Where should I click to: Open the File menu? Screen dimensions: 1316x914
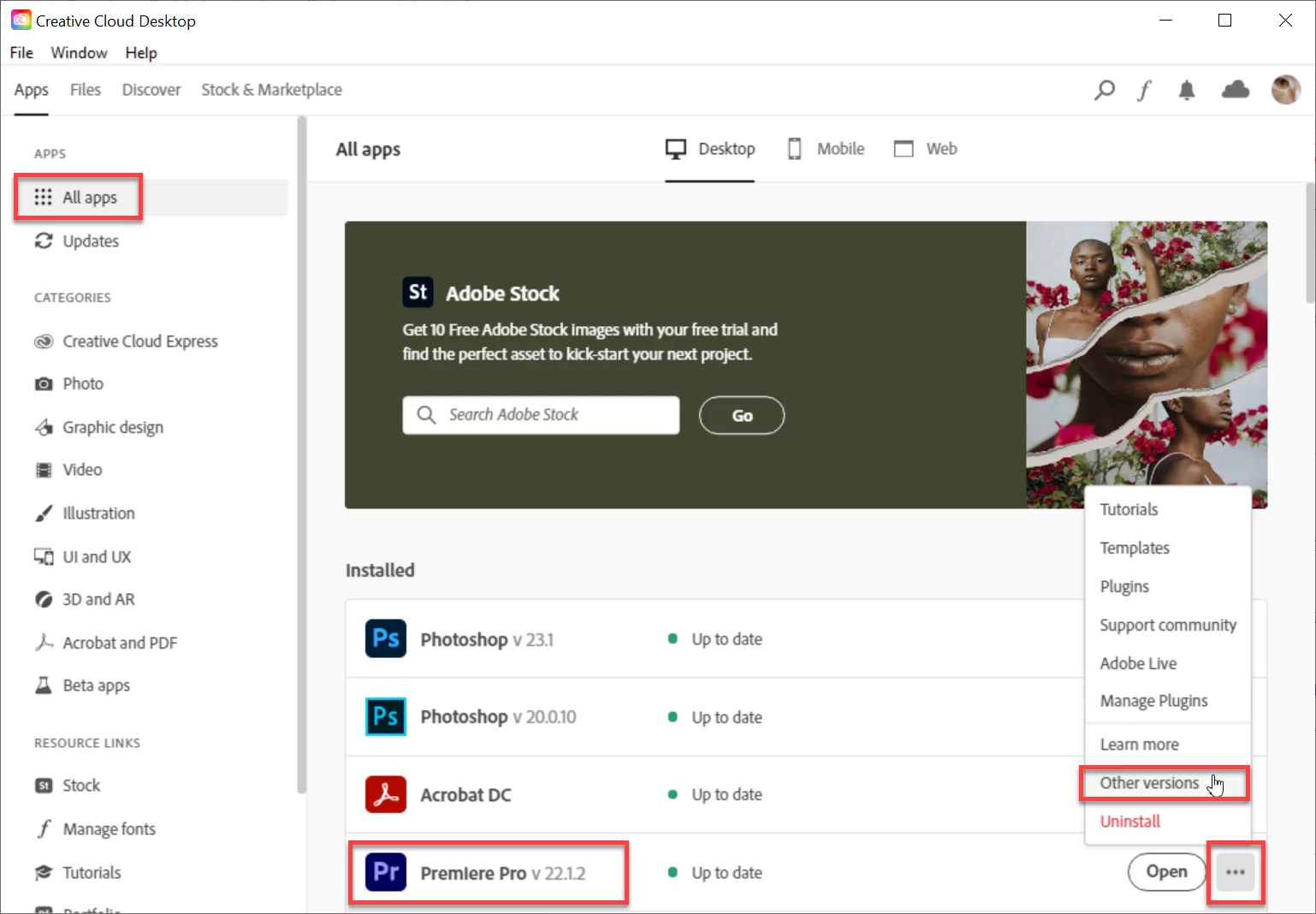[21, 53]
